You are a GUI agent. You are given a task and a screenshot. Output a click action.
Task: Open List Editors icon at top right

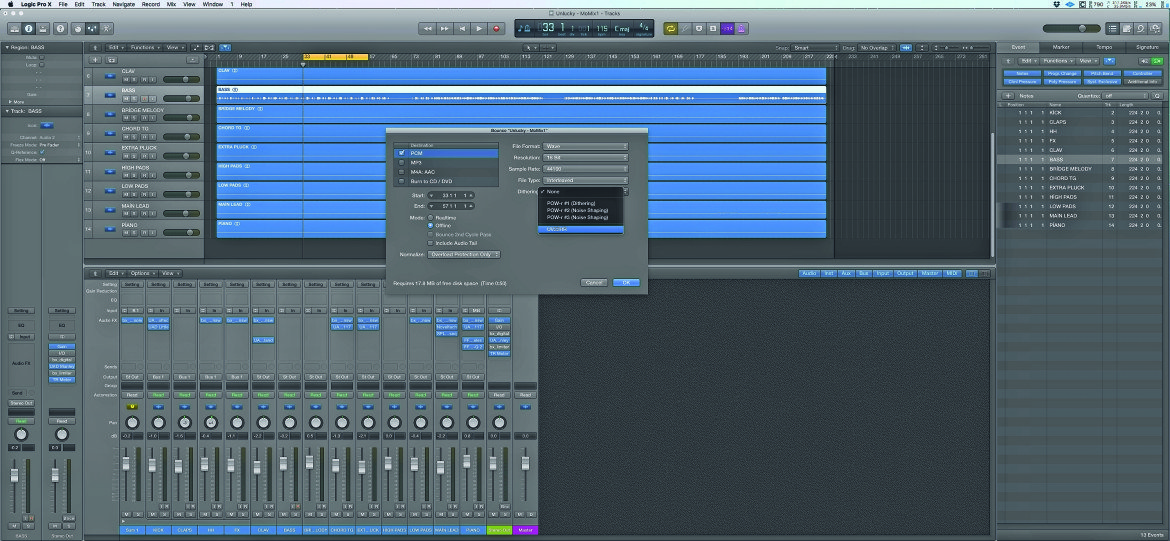[1113, 28]
